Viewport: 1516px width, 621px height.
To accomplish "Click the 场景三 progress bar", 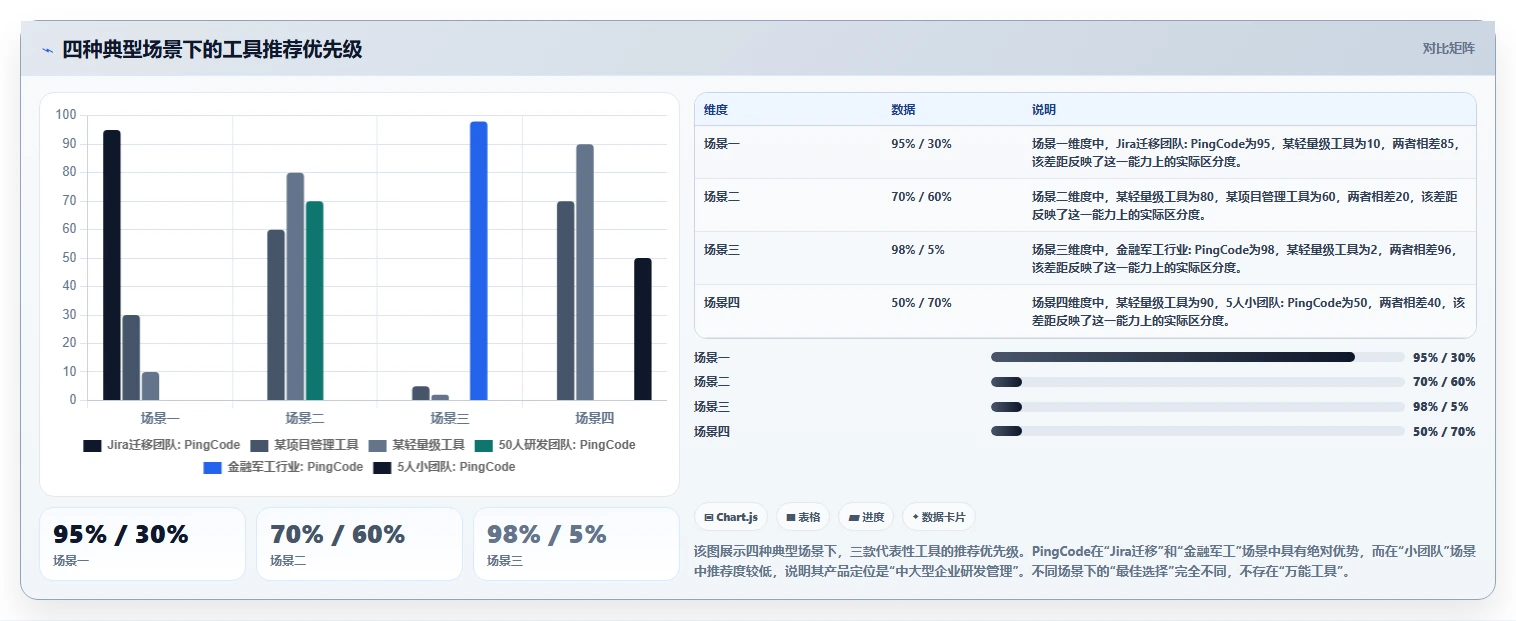I will [1198, 407].
